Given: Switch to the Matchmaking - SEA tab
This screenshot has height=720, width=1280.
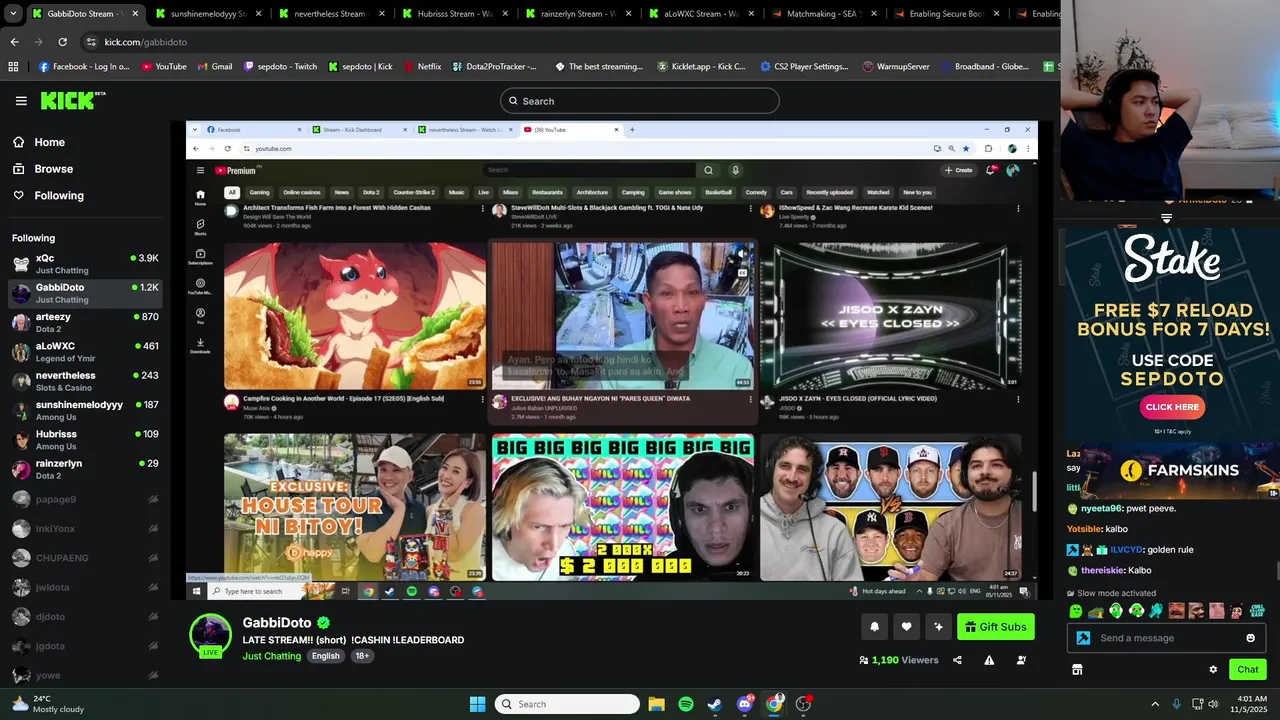Looking at the screenshot, I should (x=824, y=14).
